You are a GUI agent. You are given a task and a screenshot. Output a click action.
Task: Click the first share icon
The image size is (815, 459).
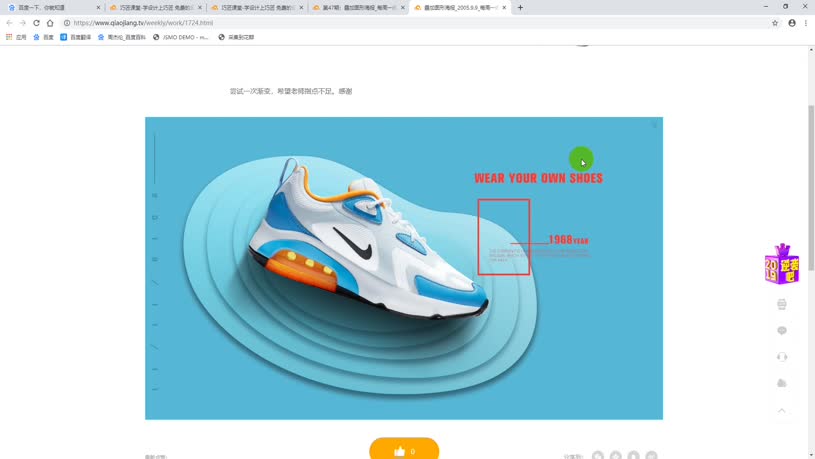598,455
